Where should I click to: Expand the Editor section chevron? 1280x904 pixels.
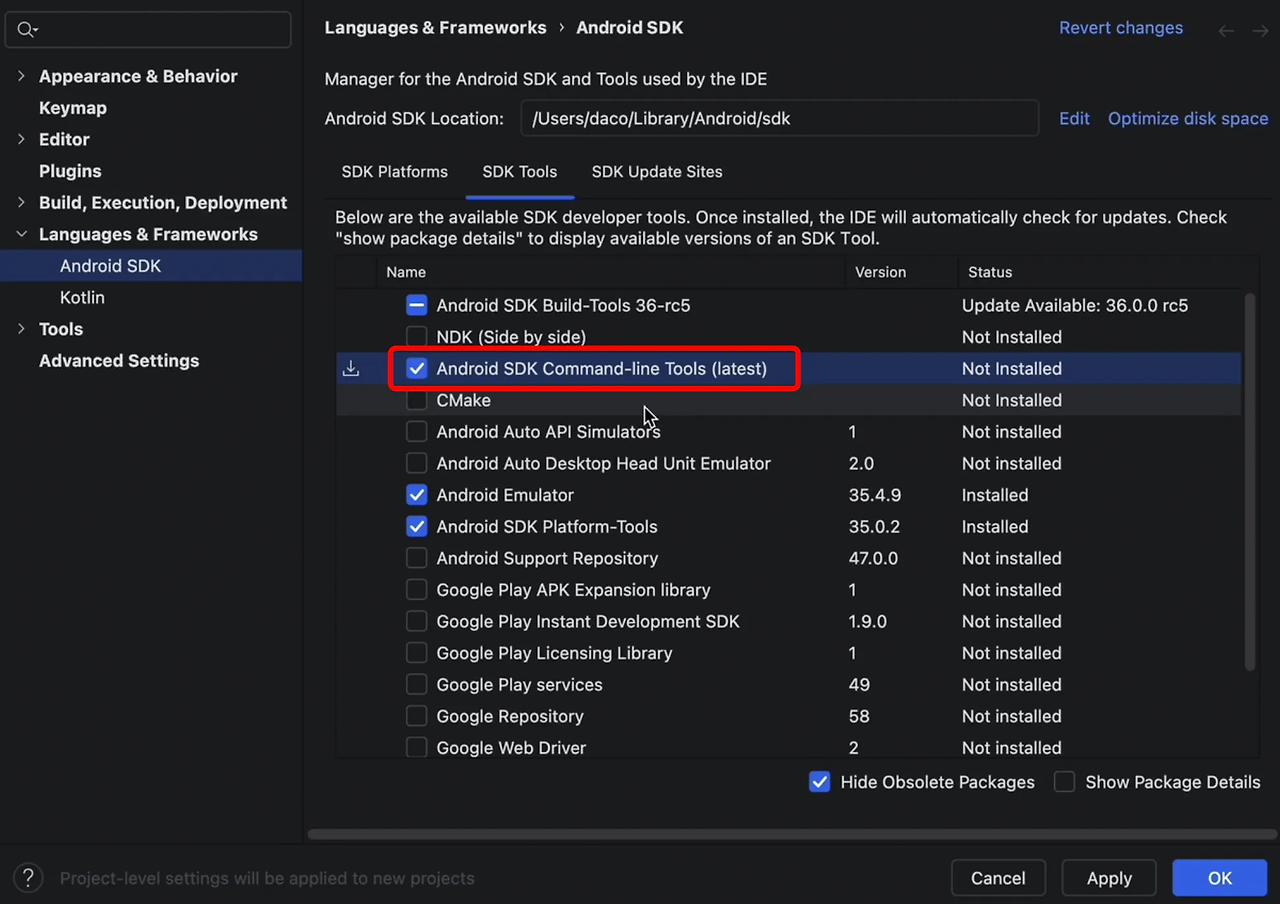click(x=21, y=139)
